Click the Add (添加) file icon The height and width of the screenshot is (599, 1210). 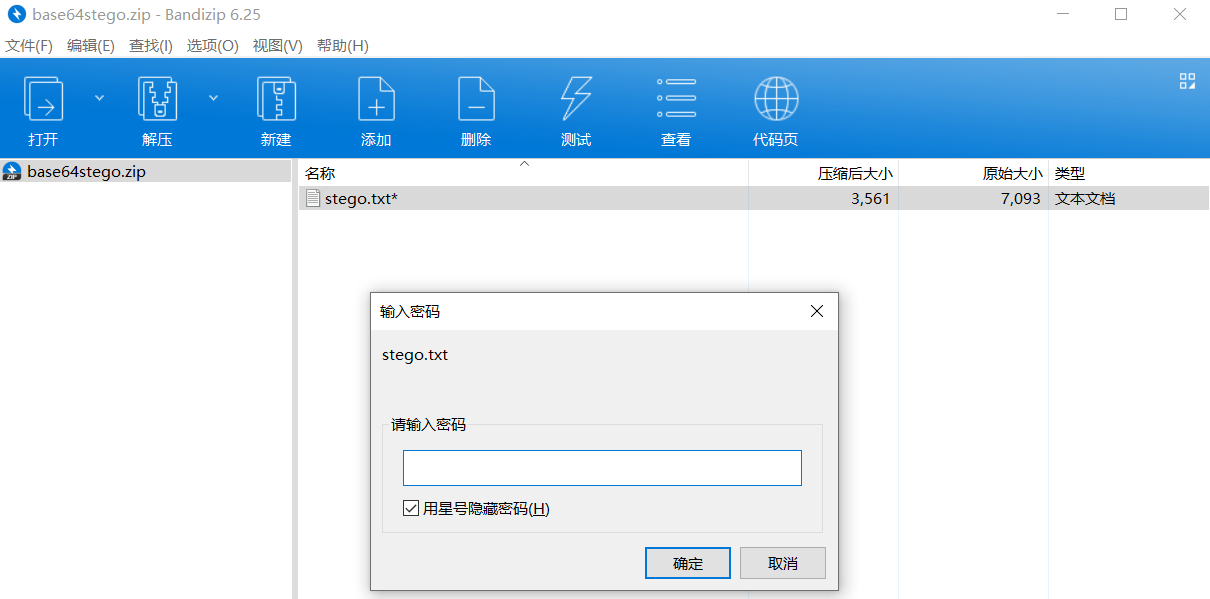376,99
